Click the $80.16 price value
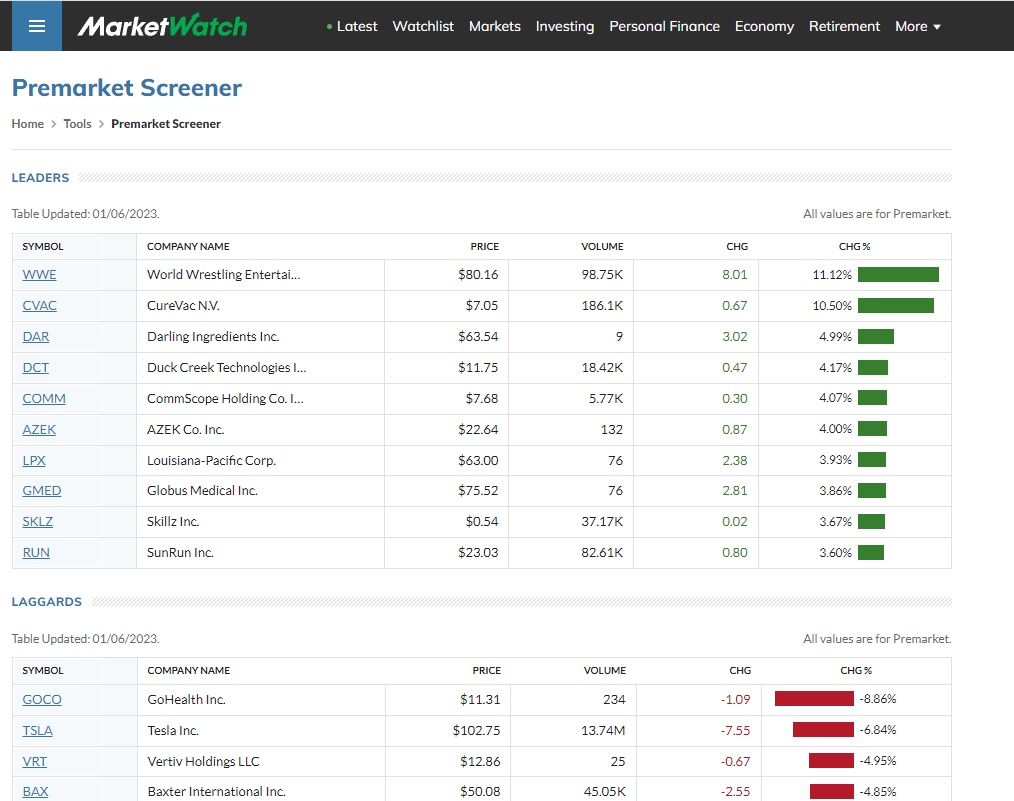Viewport: 1014px width, 801px height. pos(478,275)
